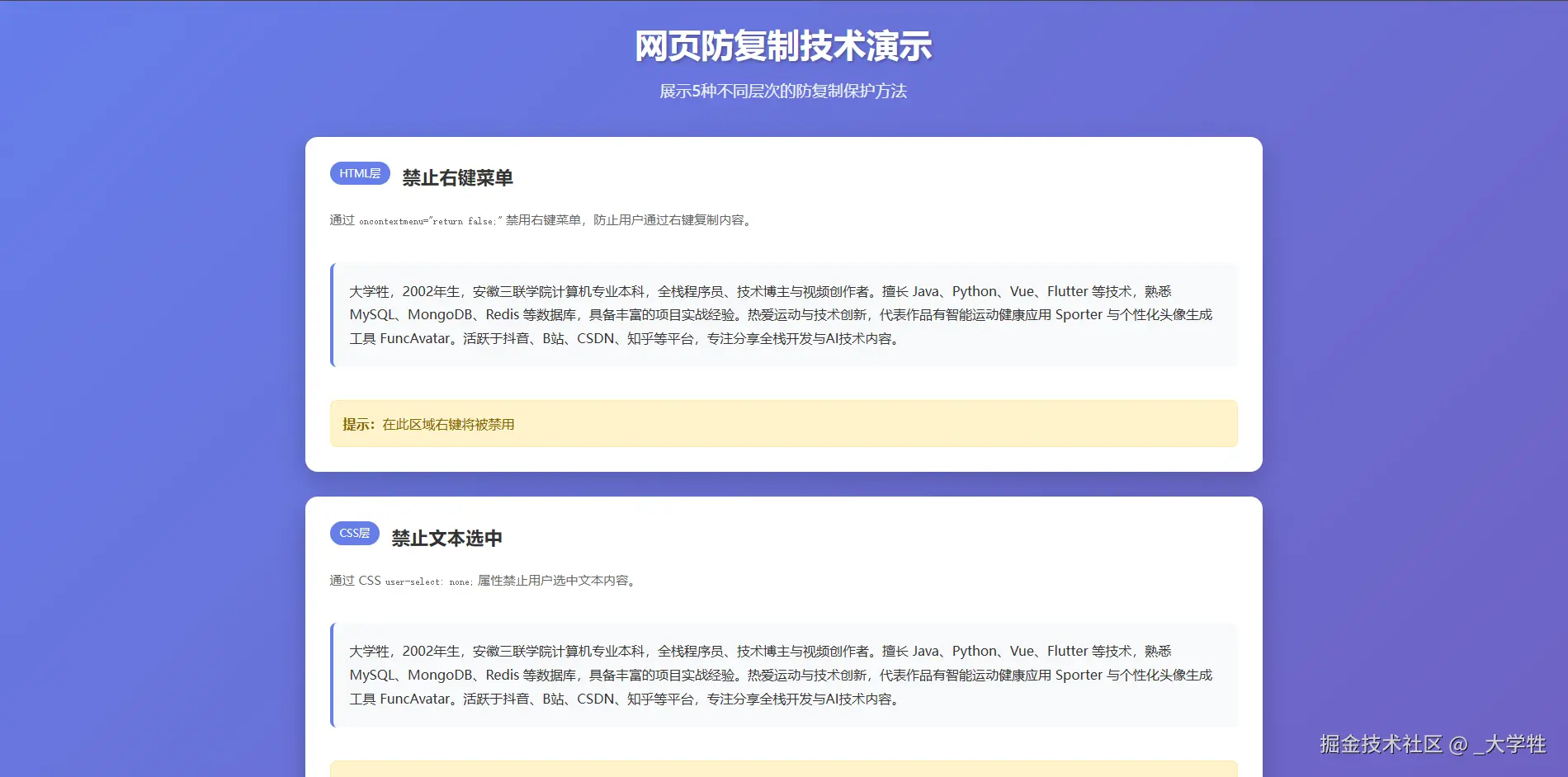This screenshot has height=777, width=1568.
Task: Click the HTML层 badge pill
Action: [359, 173]
